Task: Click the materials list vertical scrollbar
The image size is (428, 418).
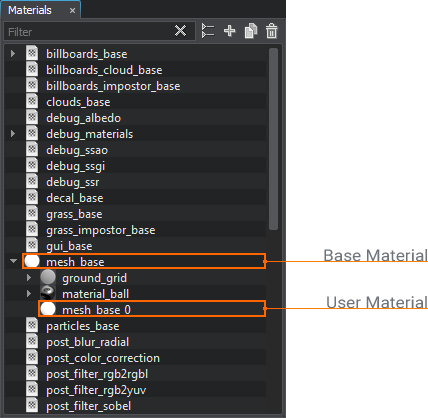Action: 273,139
